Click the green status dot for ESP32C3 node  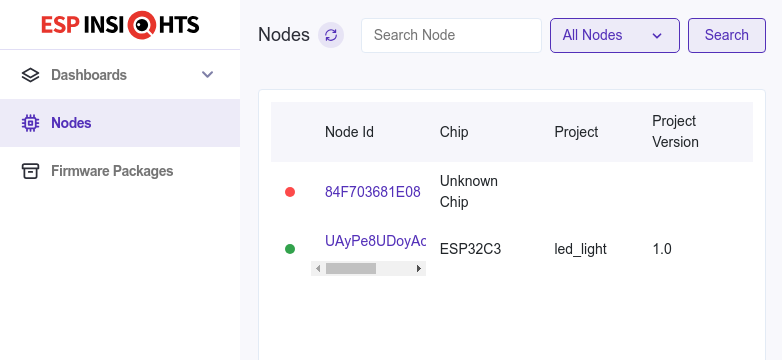(x=290, y=249)
